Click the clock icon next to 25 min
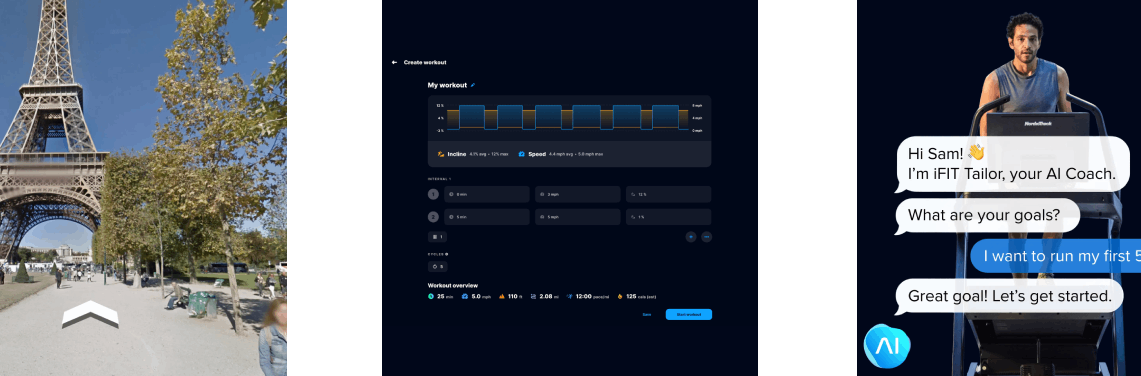This screenshot has width=1141, height=376. point(431,296)
